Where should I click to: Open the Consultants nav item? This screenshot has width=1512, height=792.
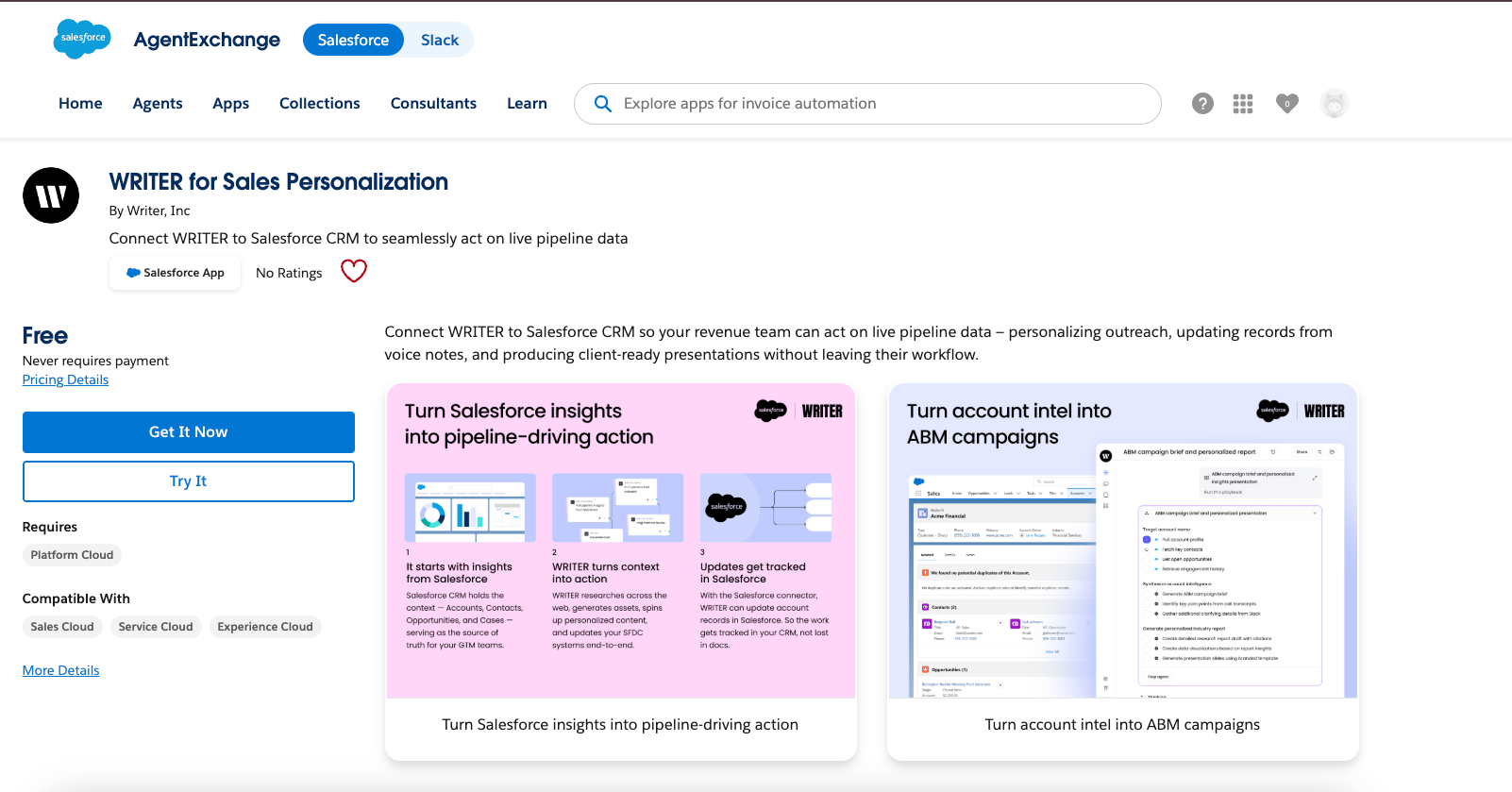point(433,104)
